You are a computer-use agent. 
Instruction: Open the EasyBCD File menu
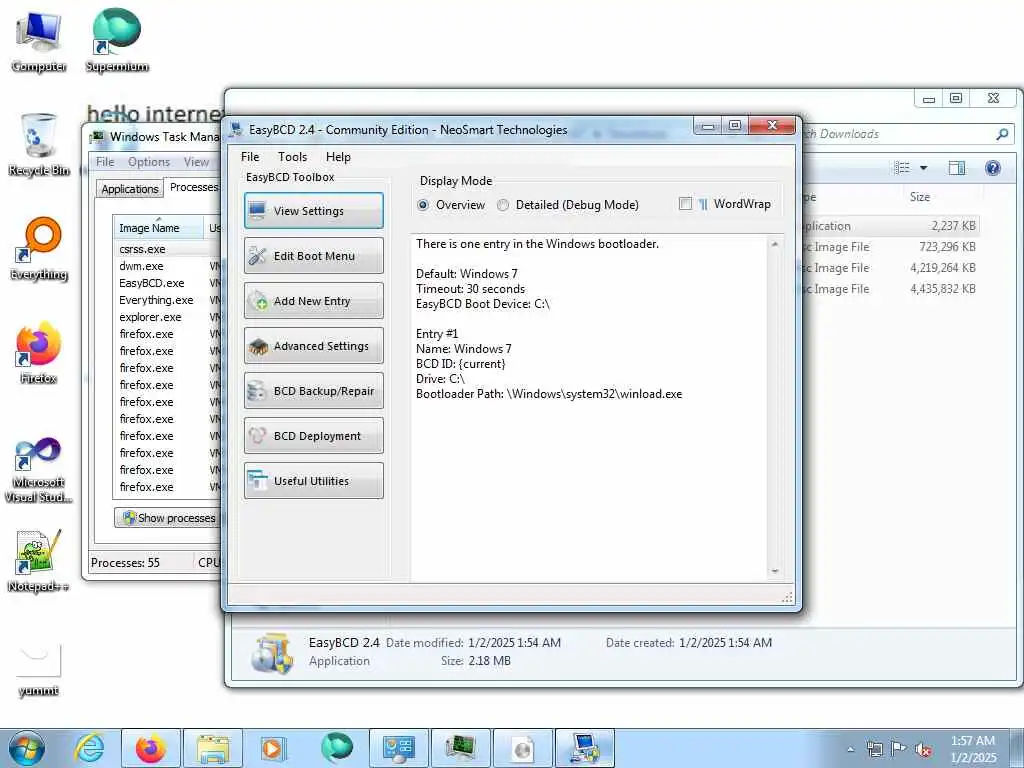[250, 157]
